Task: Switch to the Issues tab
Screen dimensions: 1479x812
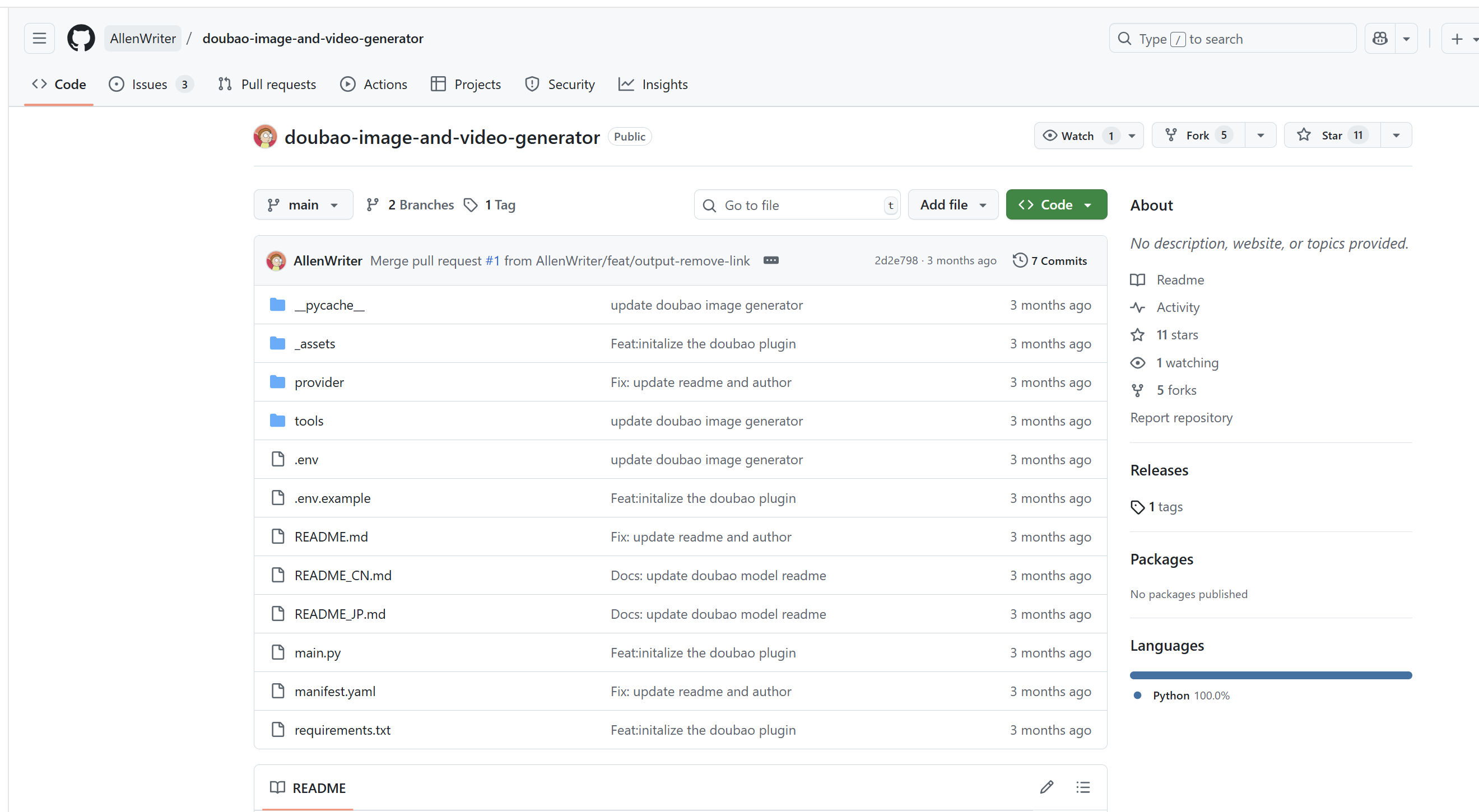Action: [x=150, y=85]
